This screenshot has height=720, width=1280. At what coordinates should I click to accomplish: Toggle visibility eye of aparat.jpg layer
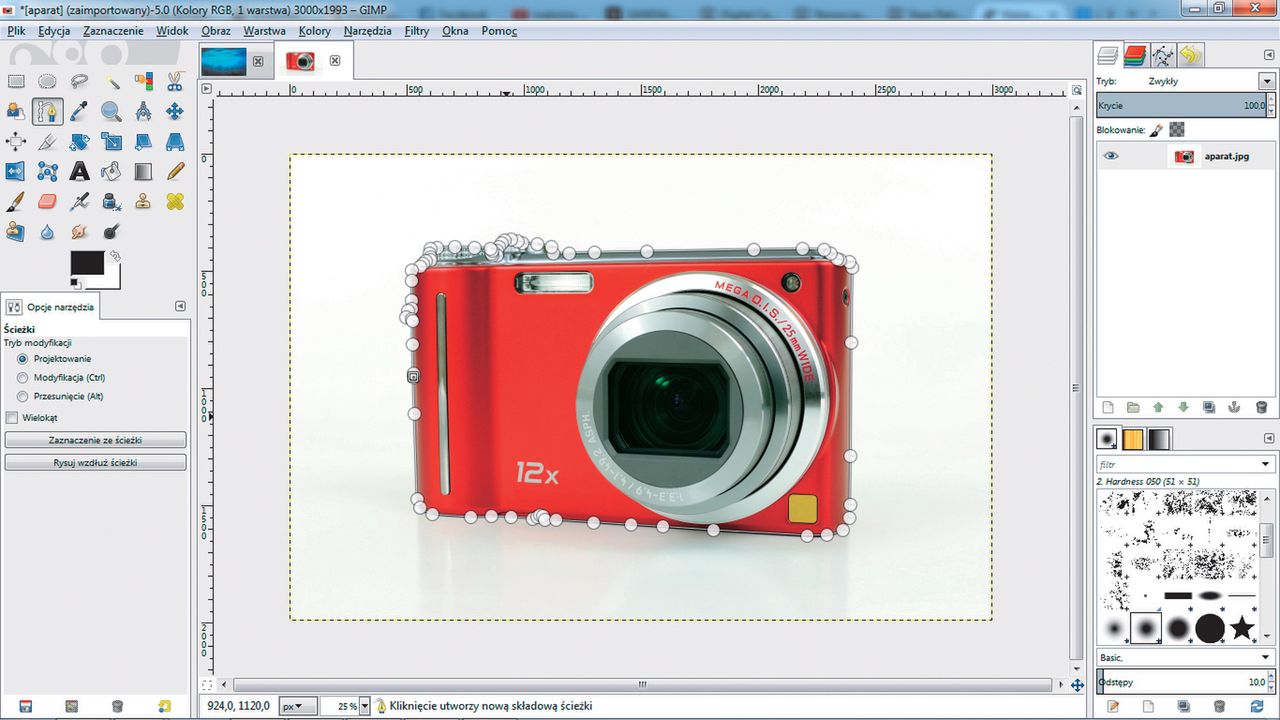click(x=1111, y=156)
